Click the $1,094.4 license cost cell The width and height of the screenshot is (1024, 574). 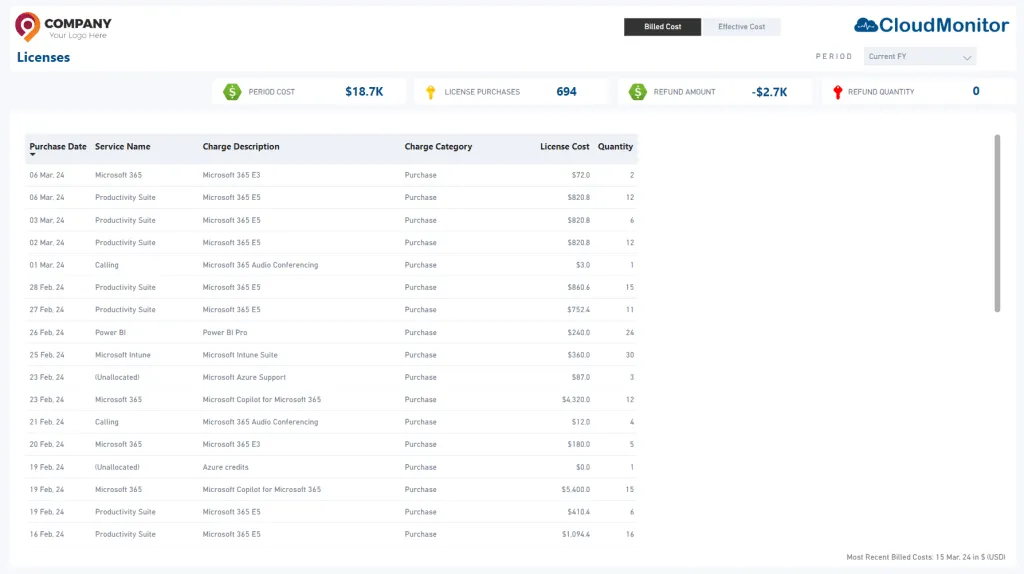576,534
